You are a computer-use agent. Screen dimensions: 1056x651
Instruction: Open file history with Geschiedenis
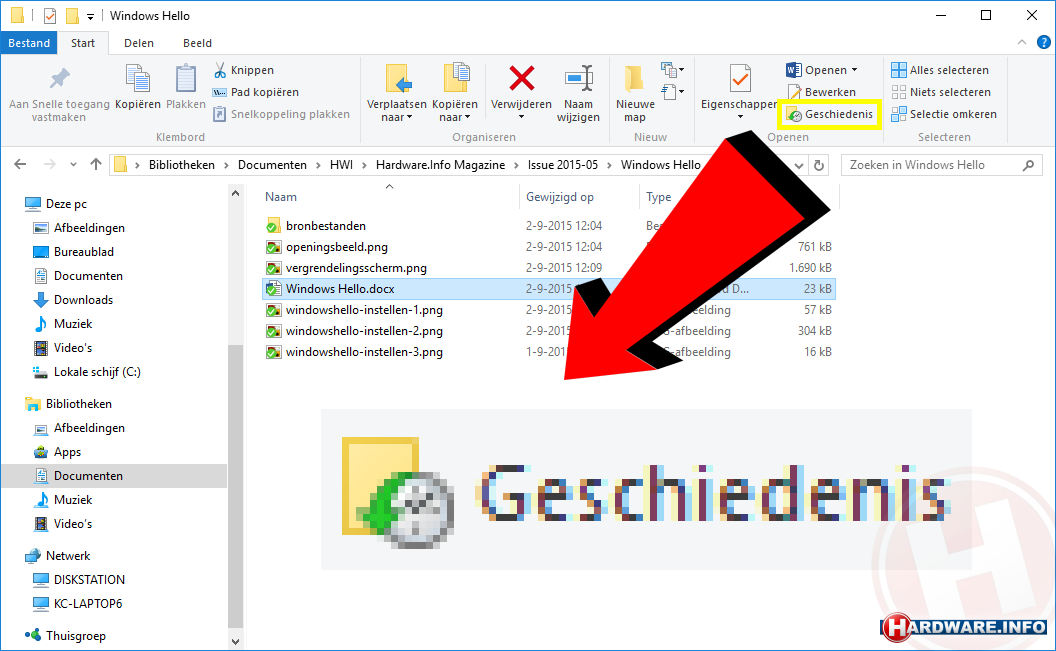pos(830,114)
